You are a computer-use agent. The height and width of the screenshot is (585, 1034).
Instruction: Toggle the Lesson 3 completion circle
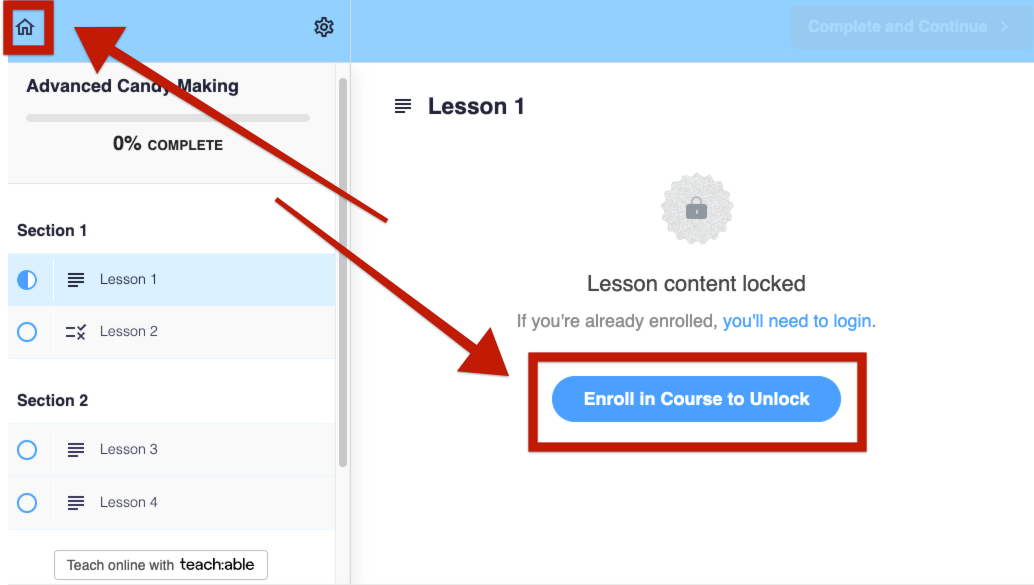click(27, 450)
